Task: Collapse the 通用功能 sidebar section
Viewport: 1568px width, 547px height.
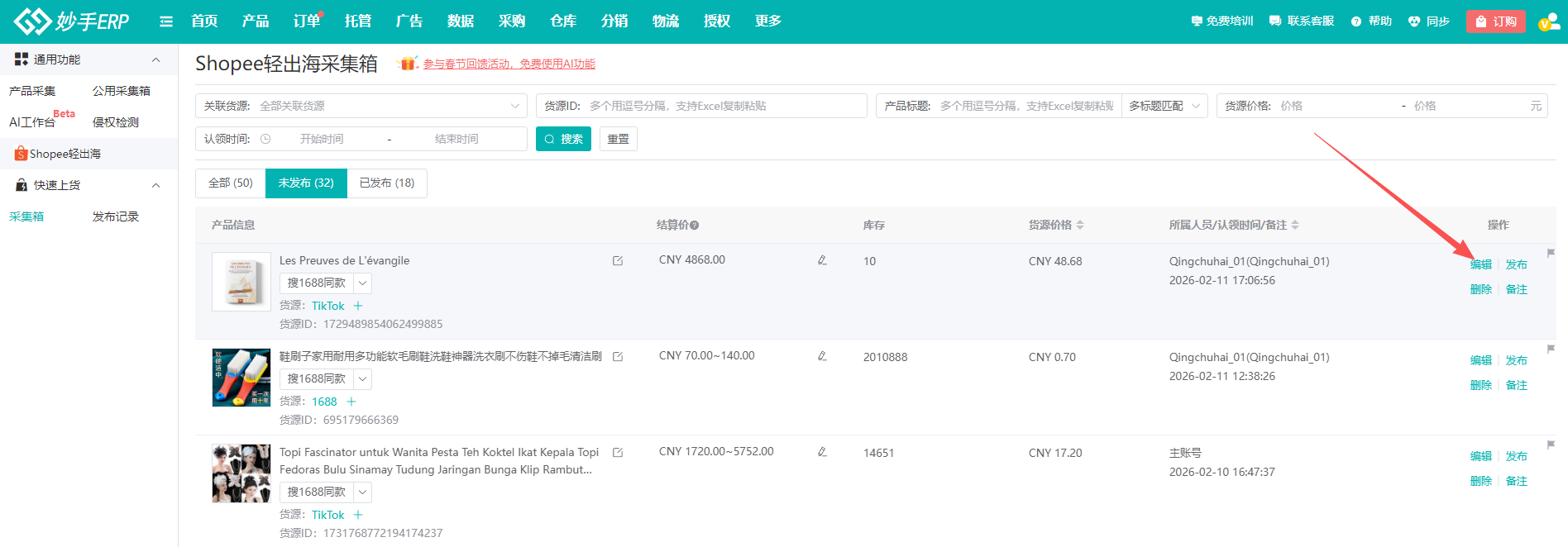Action: [x=155, y=59]
